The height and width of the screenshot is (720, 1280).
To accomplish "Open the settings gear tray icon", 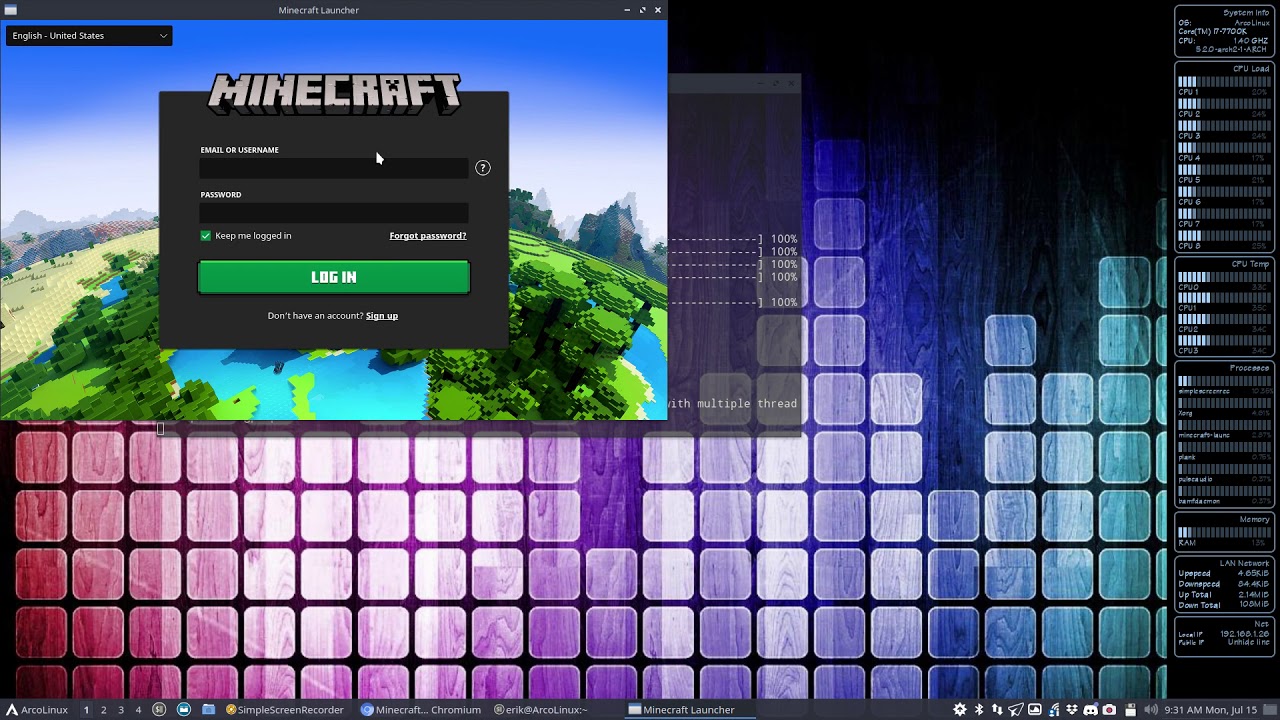I will pos(960,710).
